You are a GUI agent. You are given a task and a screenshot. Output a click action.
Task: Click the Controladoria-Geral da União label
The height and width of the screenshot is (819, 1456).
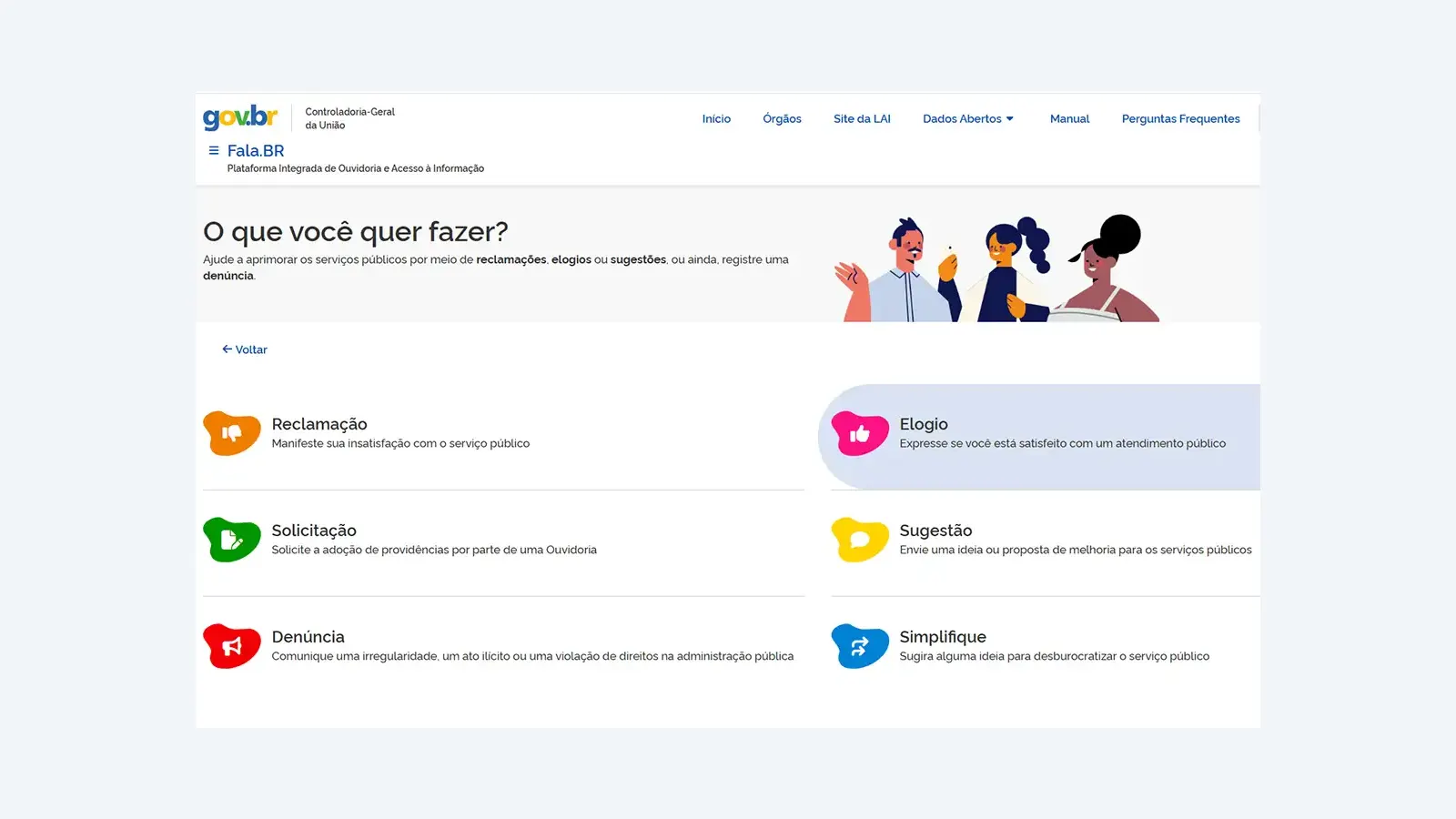pos(350,118)
